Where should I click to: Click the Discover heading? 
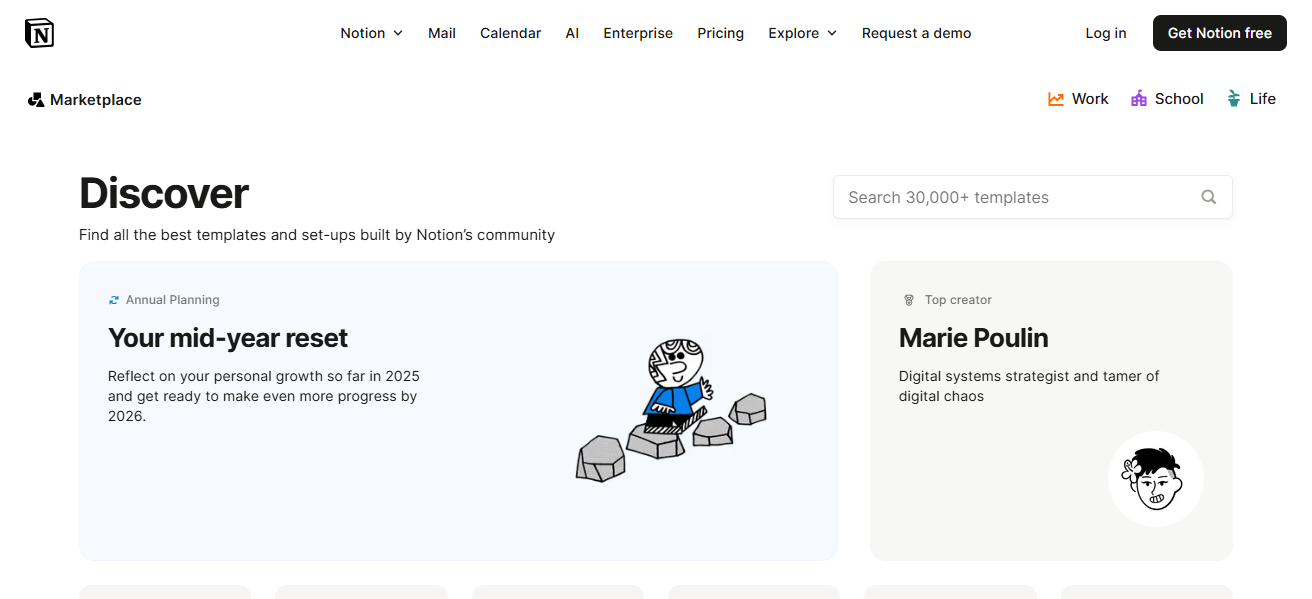tap(164, 194)
